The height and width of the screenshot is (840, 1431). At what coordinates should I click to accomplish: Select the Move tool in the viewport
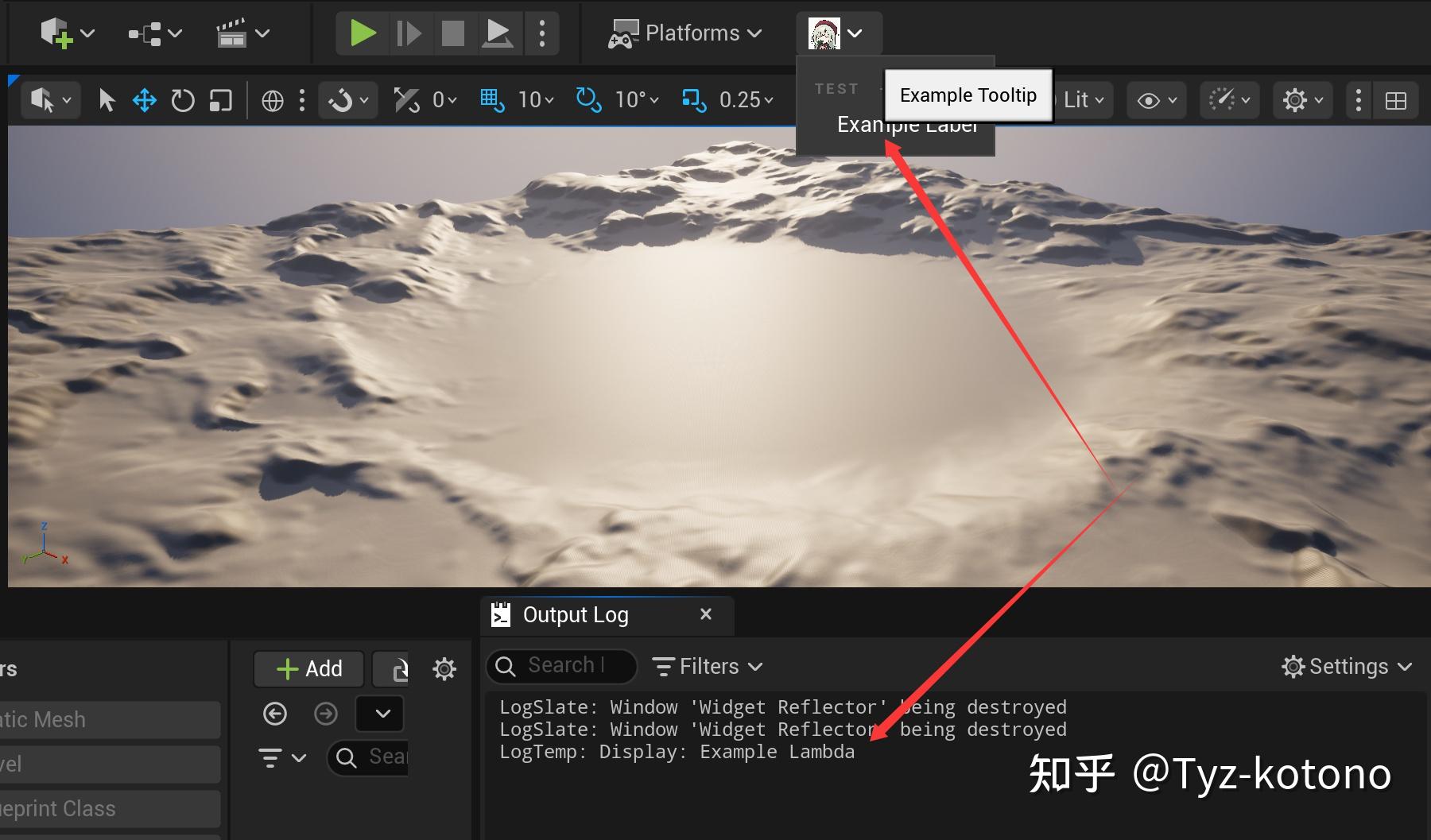tap(144, 99)
